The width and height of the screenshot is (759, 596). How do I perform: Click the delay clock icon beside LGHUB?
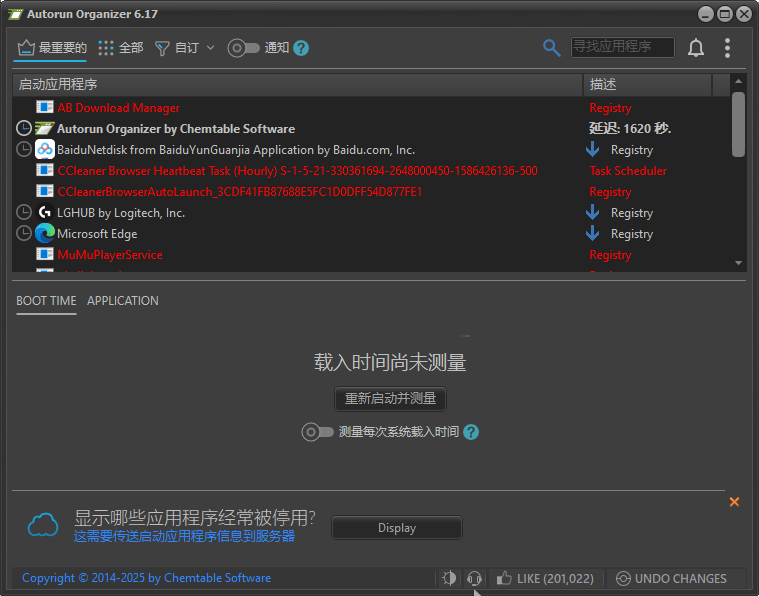(24, 213)
